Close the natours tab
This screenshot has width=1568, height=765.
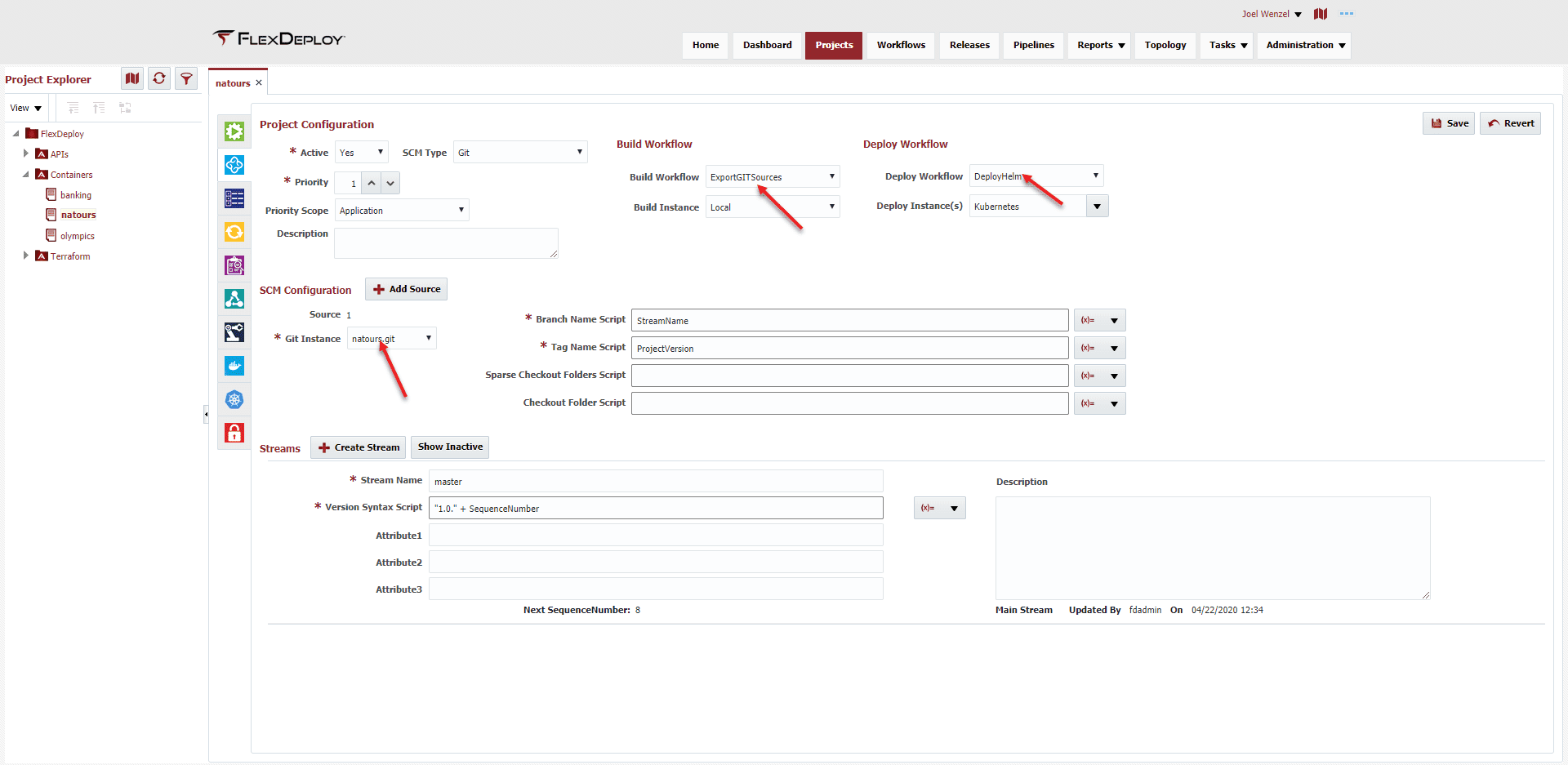pyautogui.click(x=259, y=82)
